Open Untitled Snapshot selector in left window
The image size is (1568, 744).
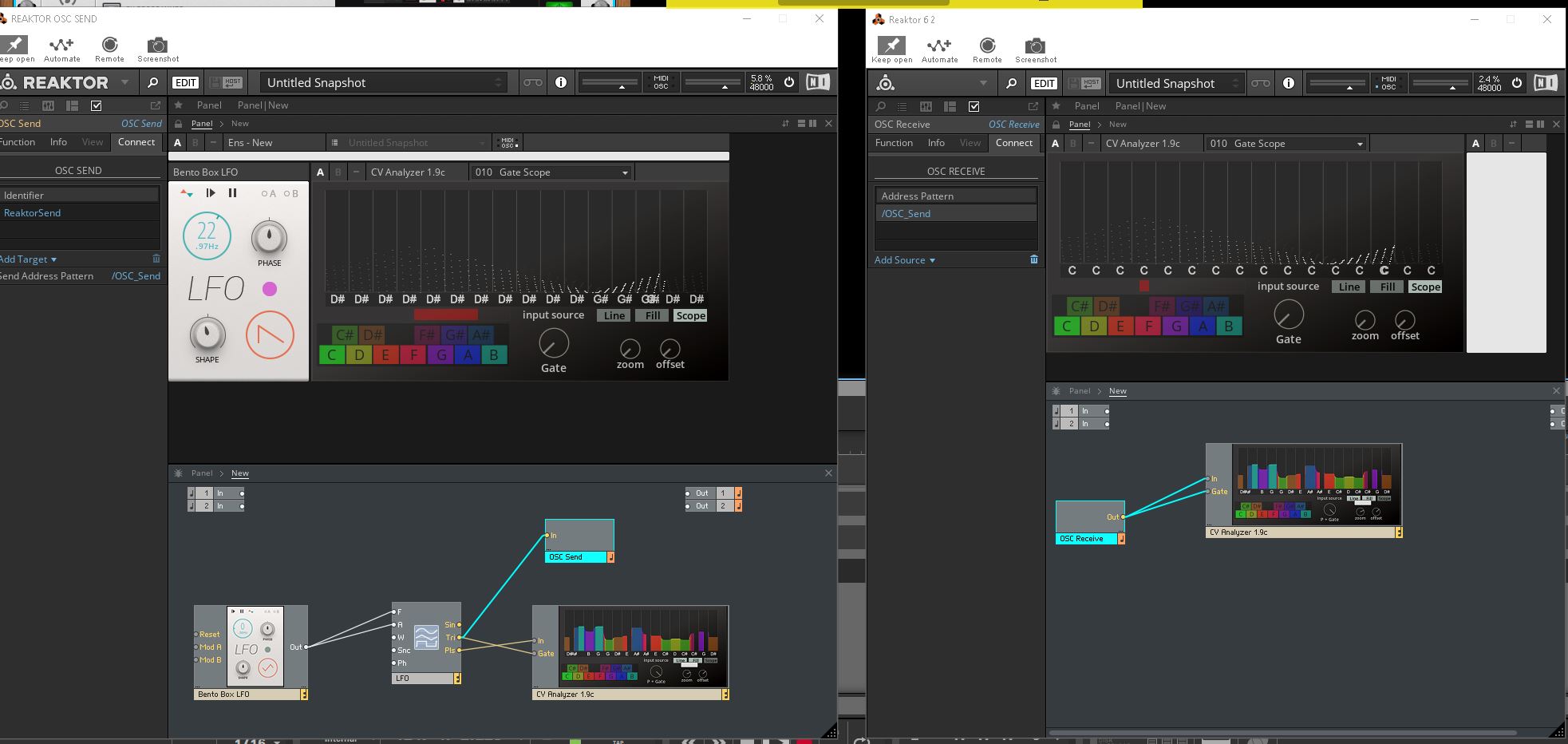(x=384, y=82)
